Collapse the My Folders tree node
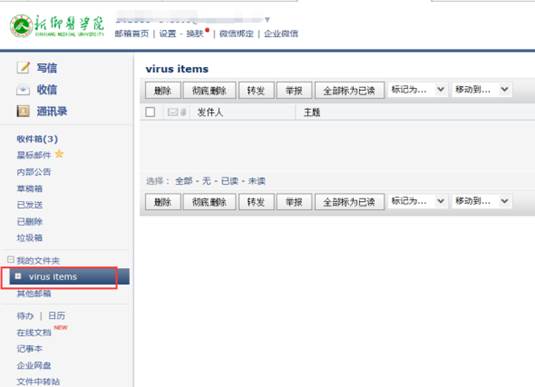This screenshot has width=535, height=387. coord(11,260)
